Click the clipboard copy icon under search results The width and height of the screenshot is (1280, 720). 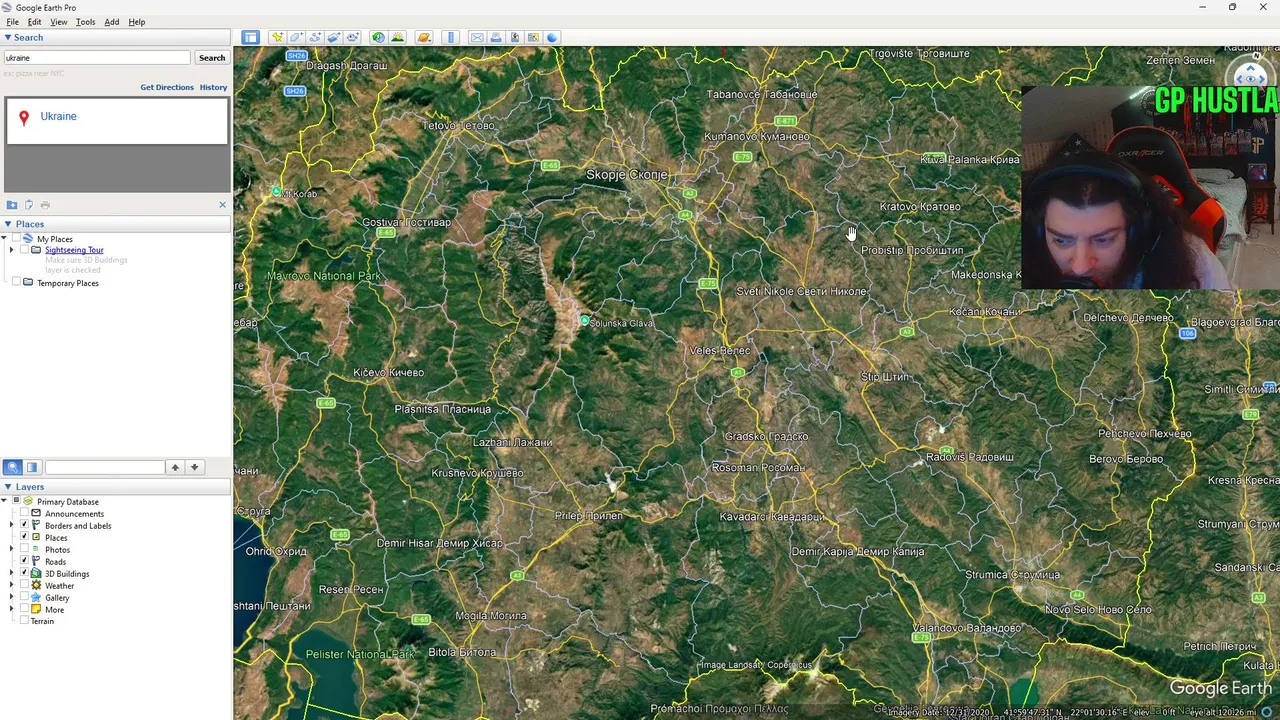[x=29, y=205]
